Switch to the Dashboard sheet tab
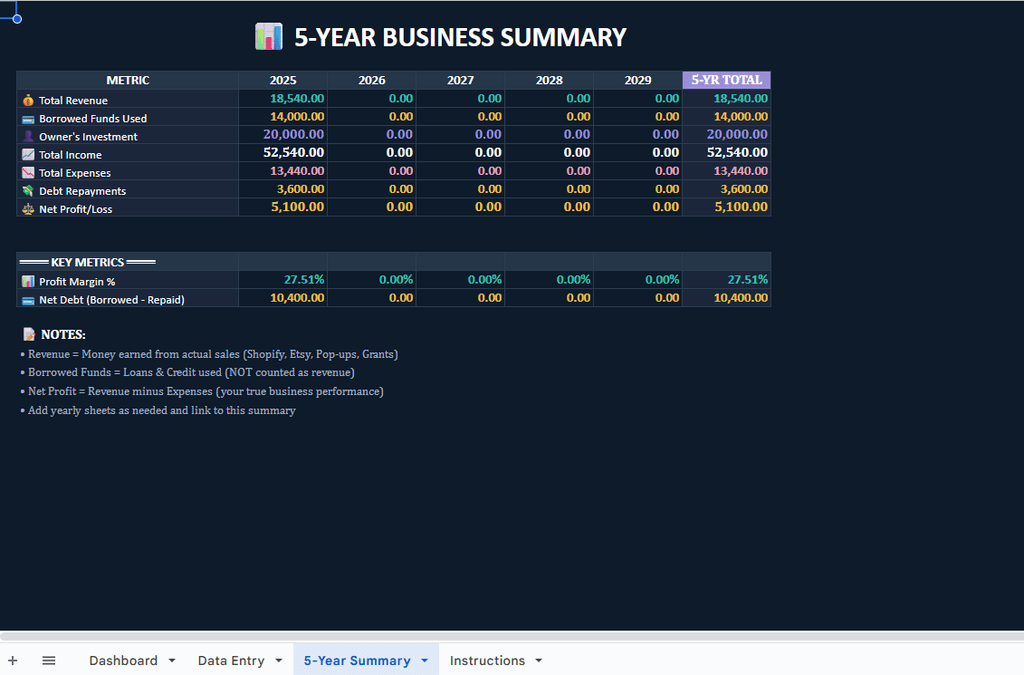Screen dimensions: 1024x675 coord(123,661)
